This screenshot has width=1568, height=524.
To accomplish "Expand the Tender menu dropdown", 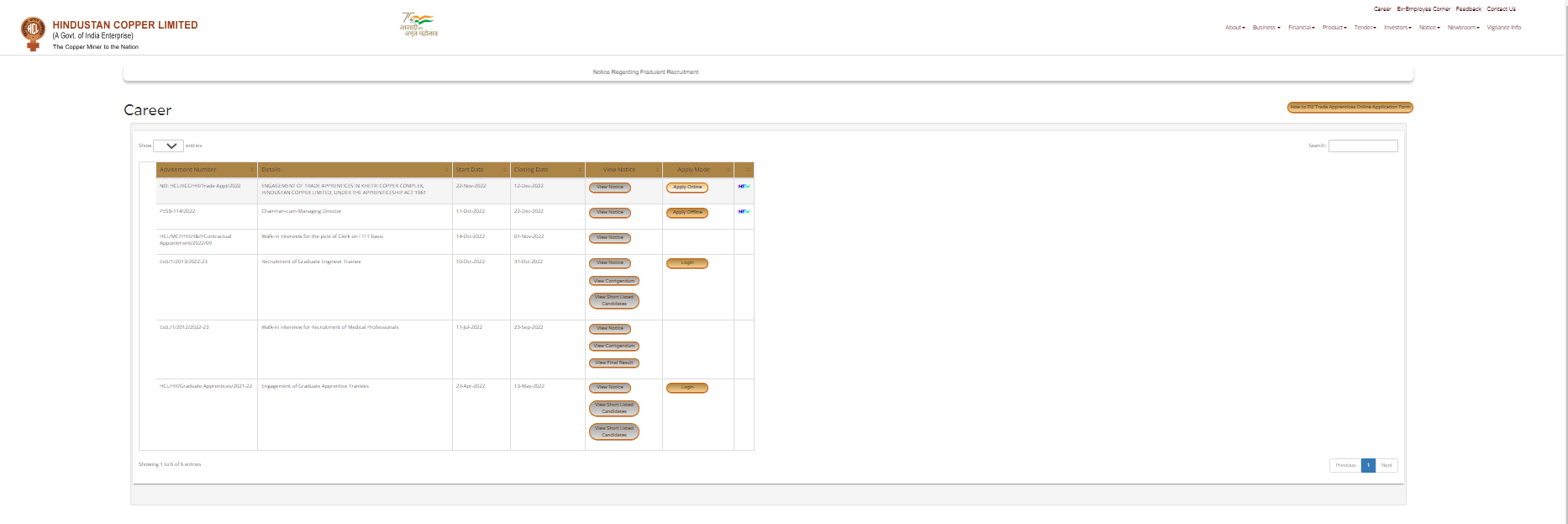I will (x=1365, y=28).
